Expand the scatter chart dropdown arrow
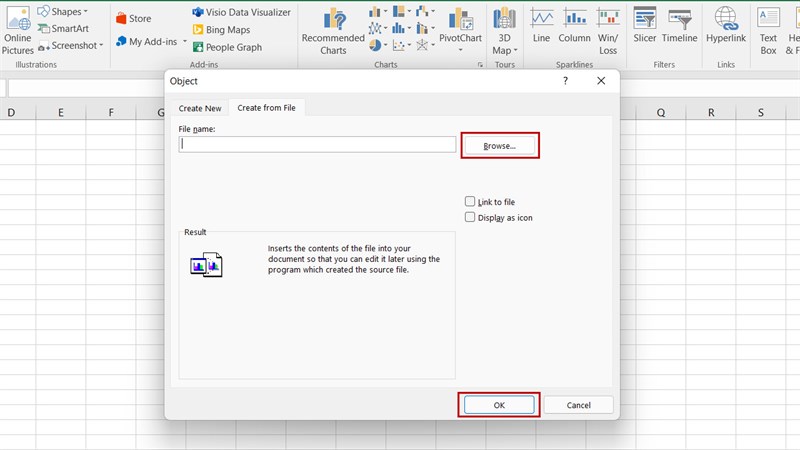Screen dimensions: 800x450 point(409,45)
